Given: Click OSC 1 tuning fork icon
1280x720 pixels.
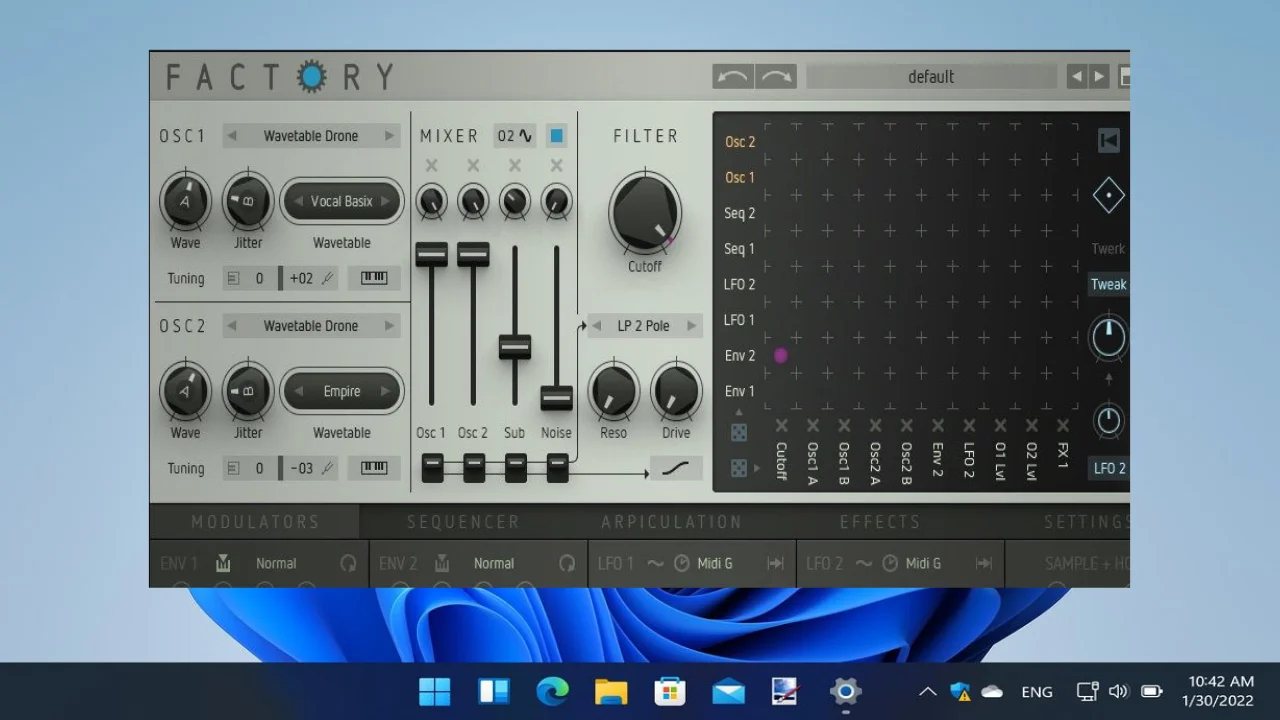Looking at the screenshot, I should point(328,278).
